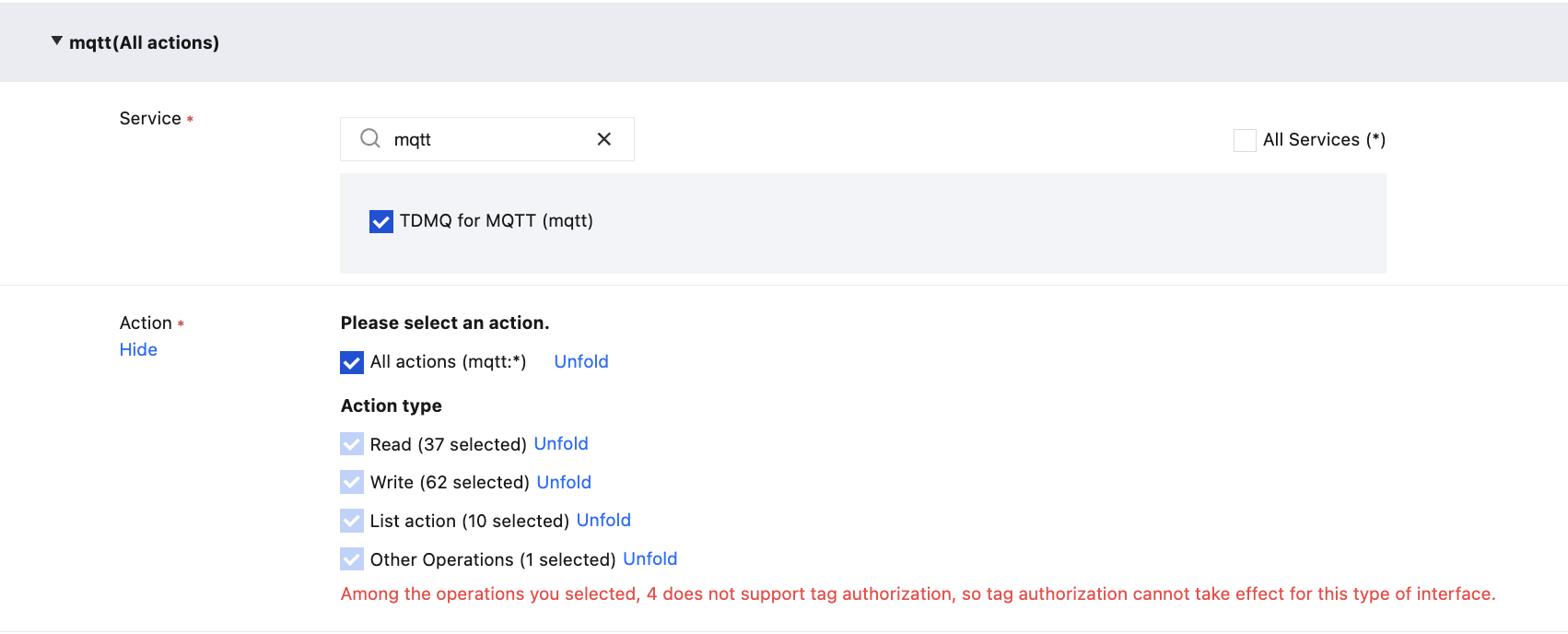
Task: Unfold the List action items
Action: pos(603,520)
